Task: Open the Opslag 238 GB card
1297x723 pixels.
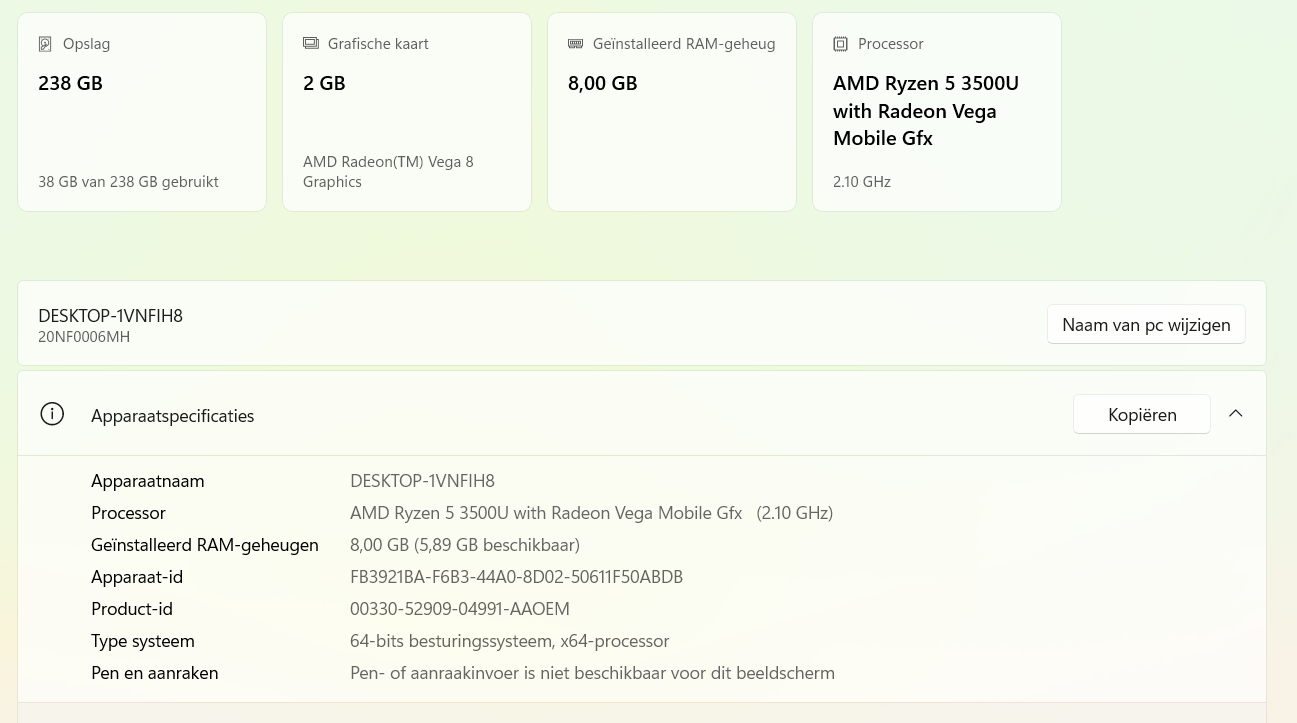Action: pyautogui.click(x=142, y=112)
